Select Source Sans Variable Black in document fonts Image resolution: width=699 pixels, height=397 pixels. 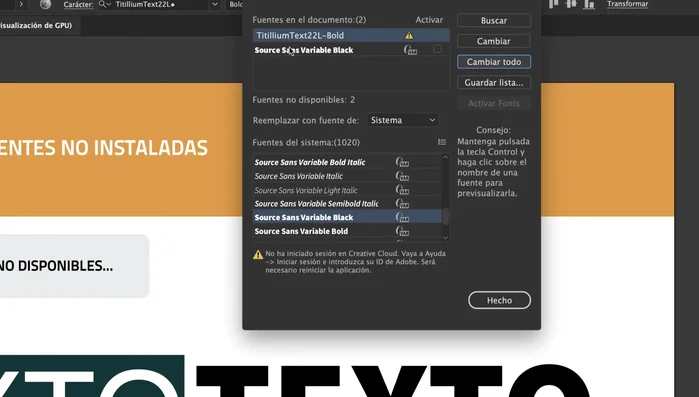pos(351,50)
